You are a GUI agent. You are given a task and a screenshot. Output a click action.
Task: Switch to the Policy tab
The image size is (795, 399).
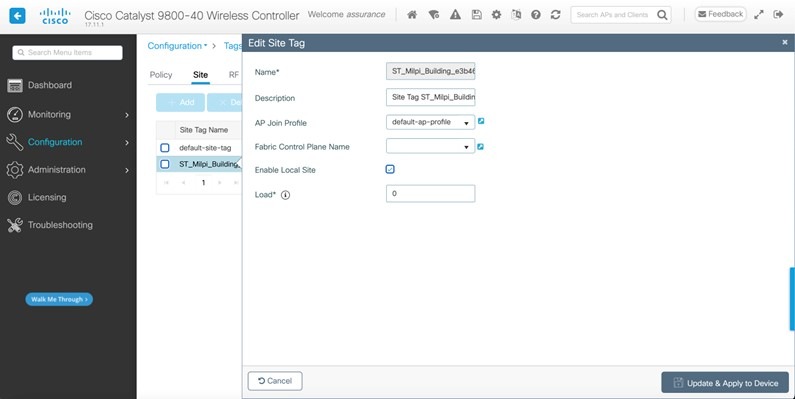(161, 75)
